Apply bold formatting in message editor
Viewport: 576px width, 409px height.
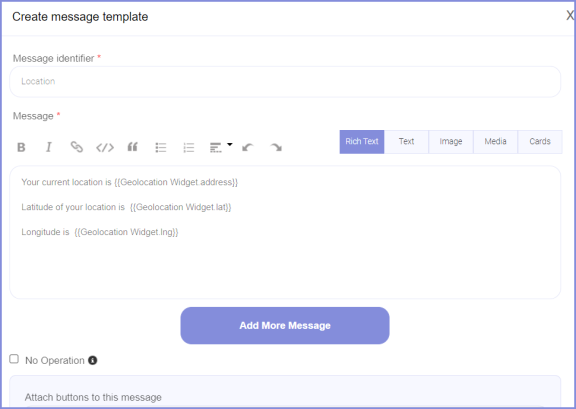tap(21, 147)
